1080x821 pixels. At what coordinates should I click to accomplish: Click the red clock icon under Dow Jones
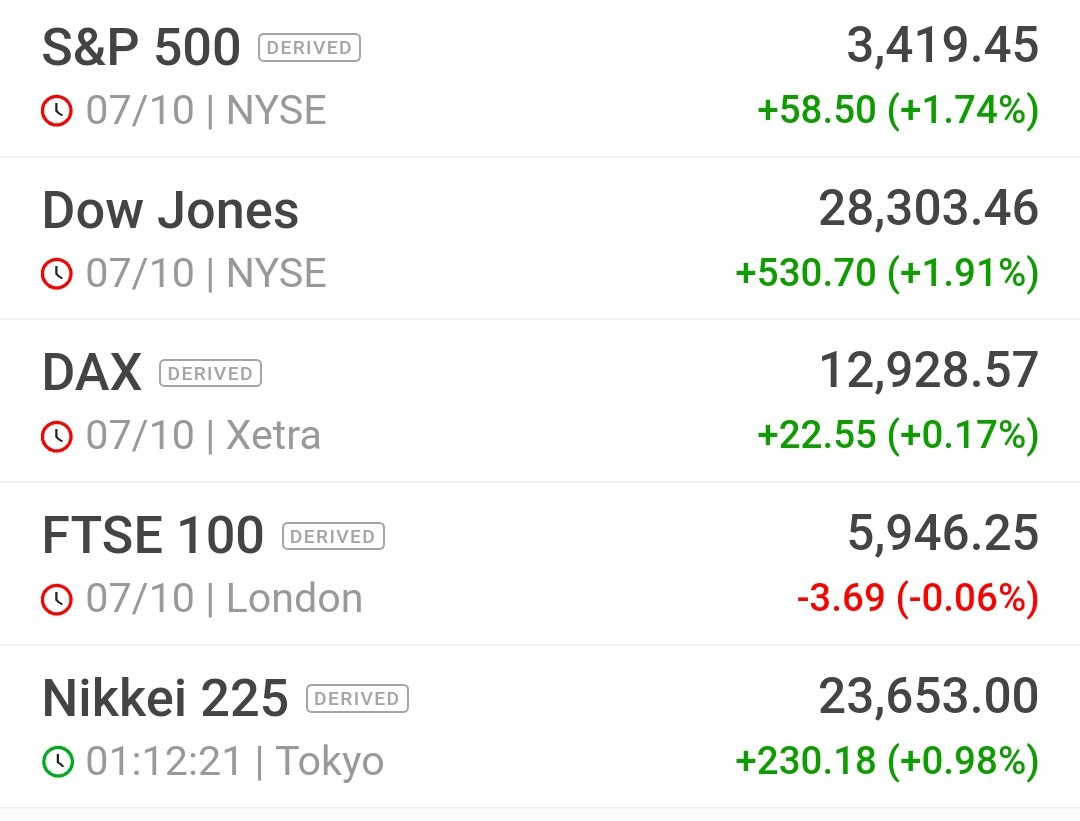tap(56, 273)
